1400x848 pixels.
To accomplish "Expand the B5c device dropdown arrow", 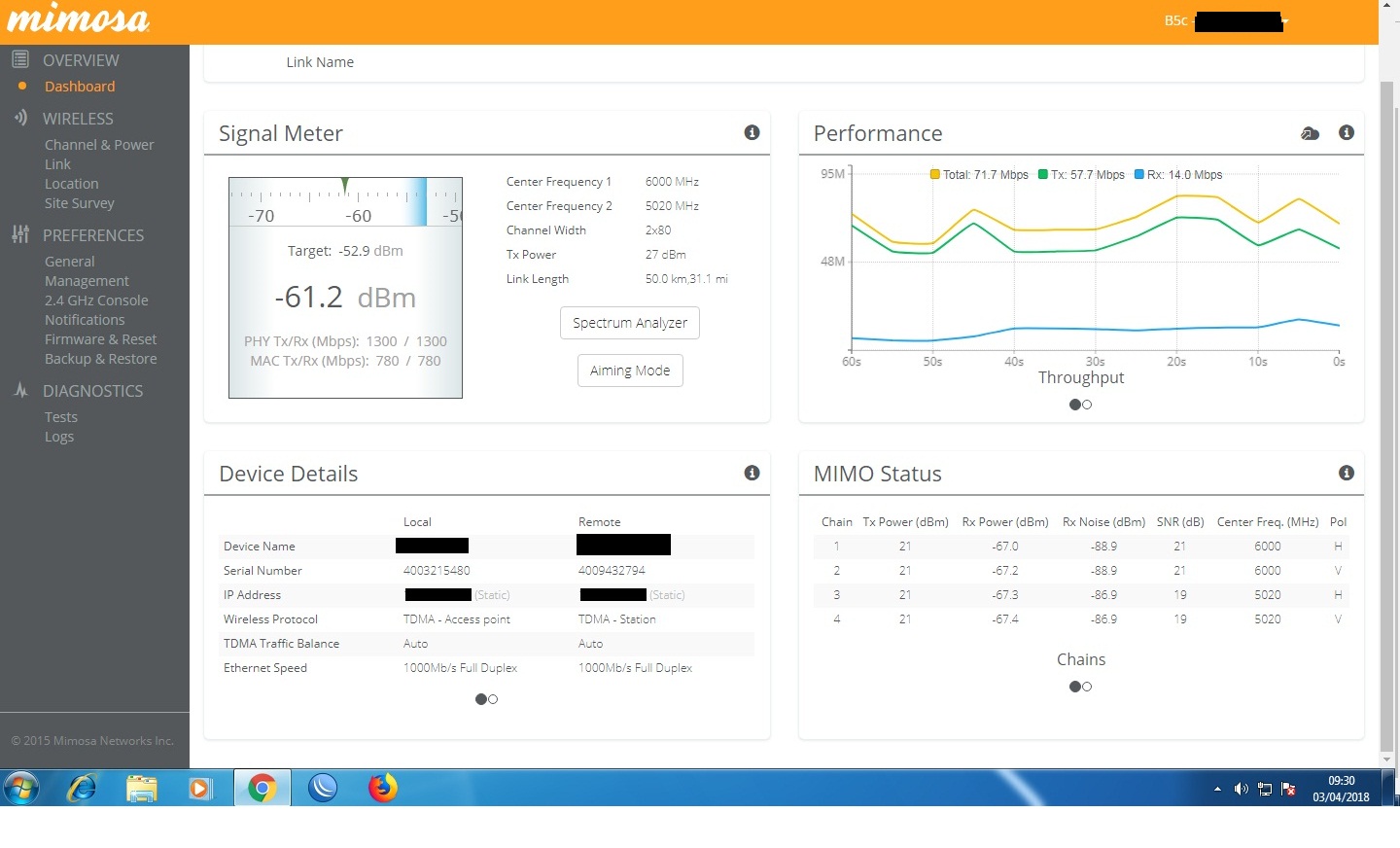I will (1285, 21).
